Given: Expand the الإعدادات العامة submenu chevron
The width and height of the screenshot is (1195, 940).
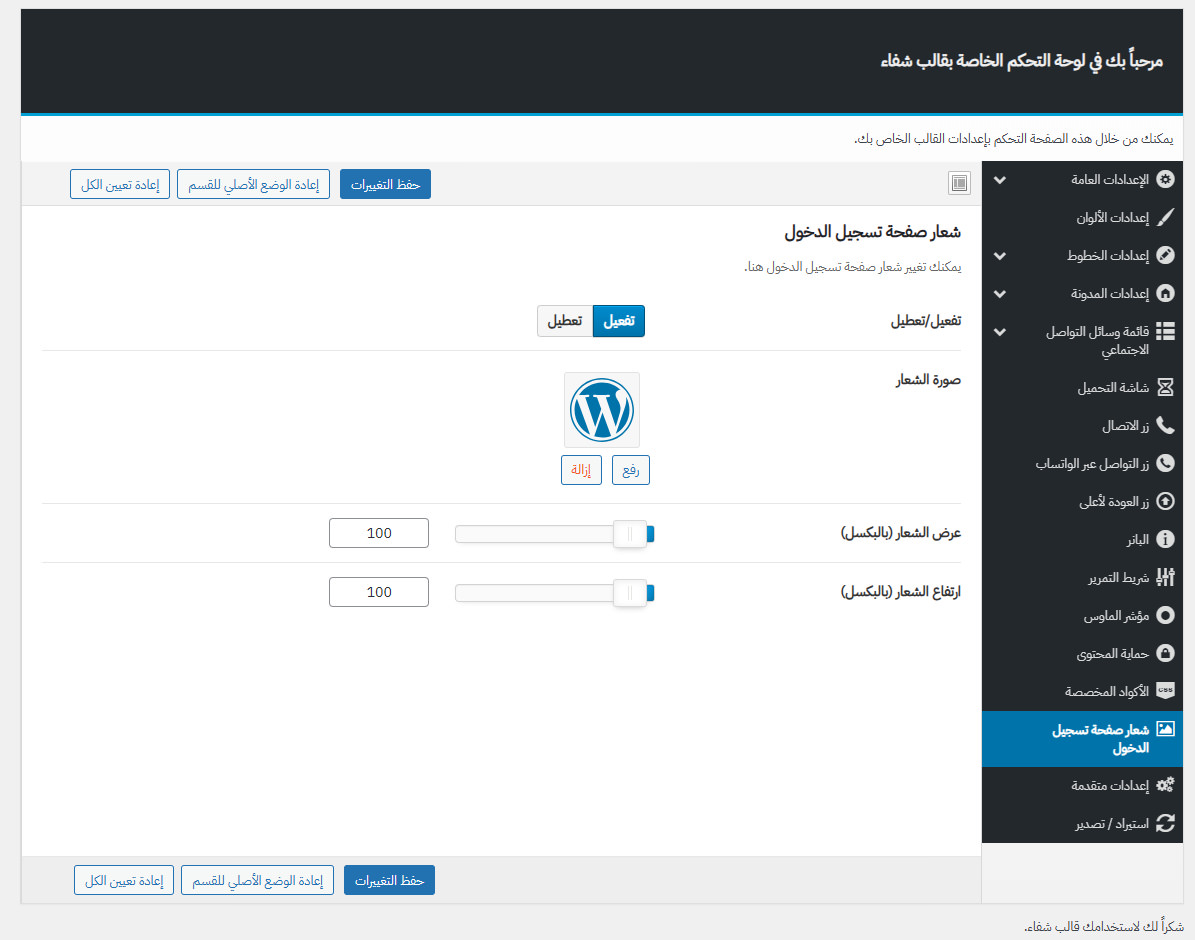Looking at the screenshot, I should tap(999, 180).
